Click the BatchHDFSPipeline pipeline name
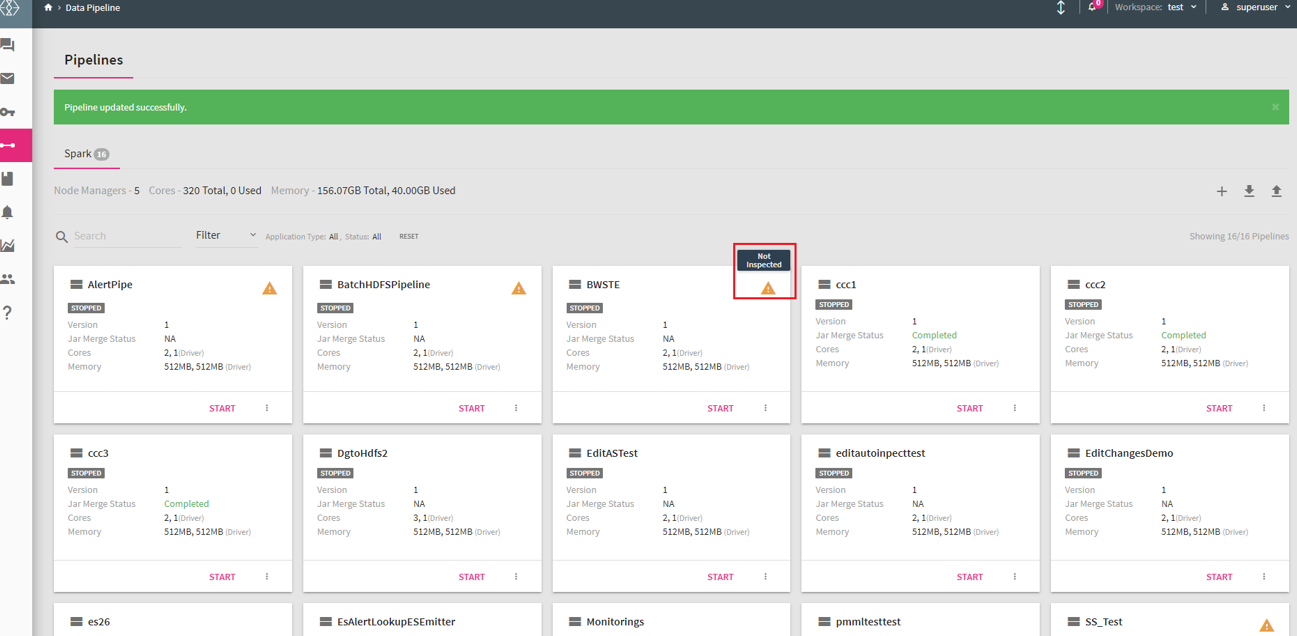Screen dimensions: 1297x636 pos(383,285)
